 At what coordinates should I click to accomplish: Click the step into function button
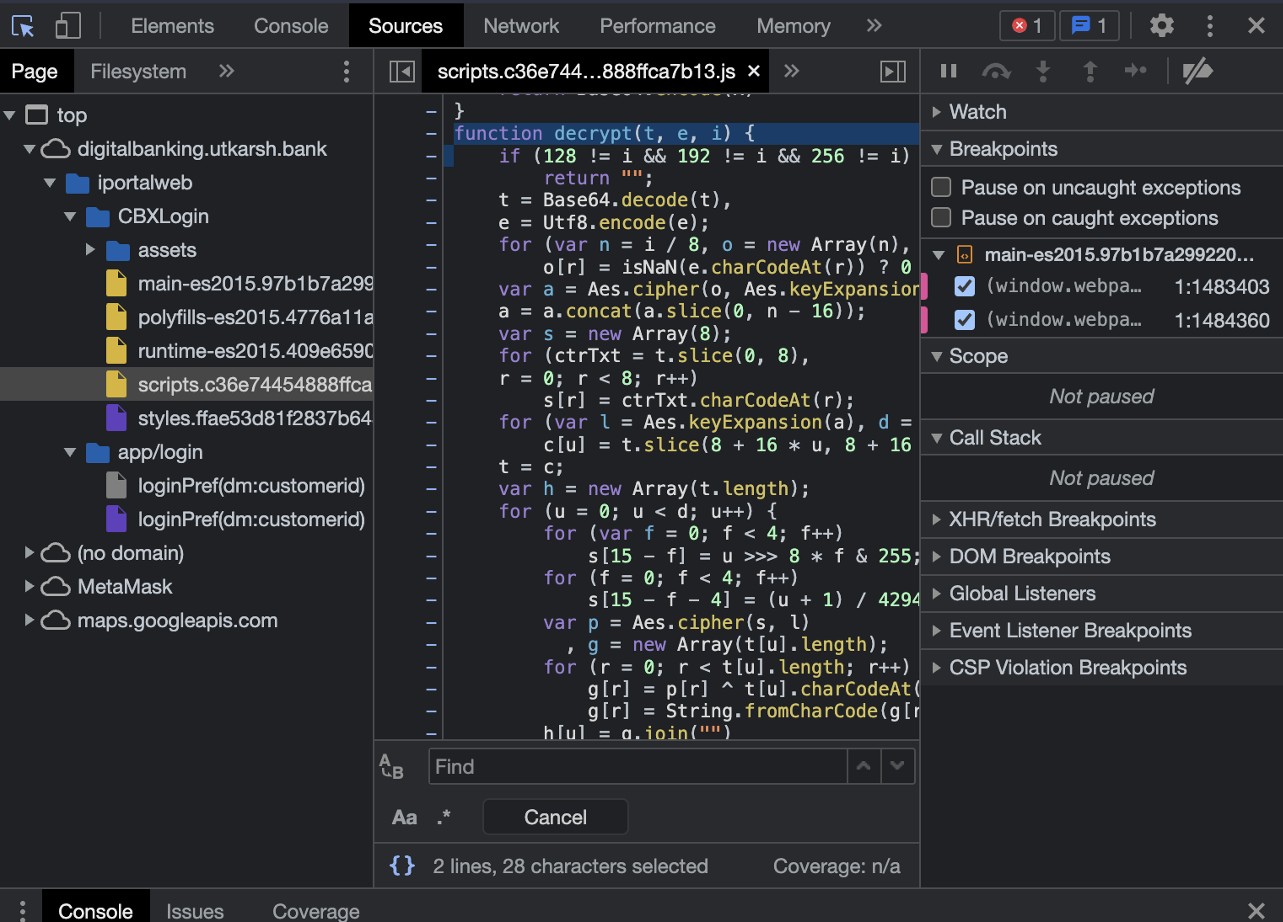point(1043,71)
